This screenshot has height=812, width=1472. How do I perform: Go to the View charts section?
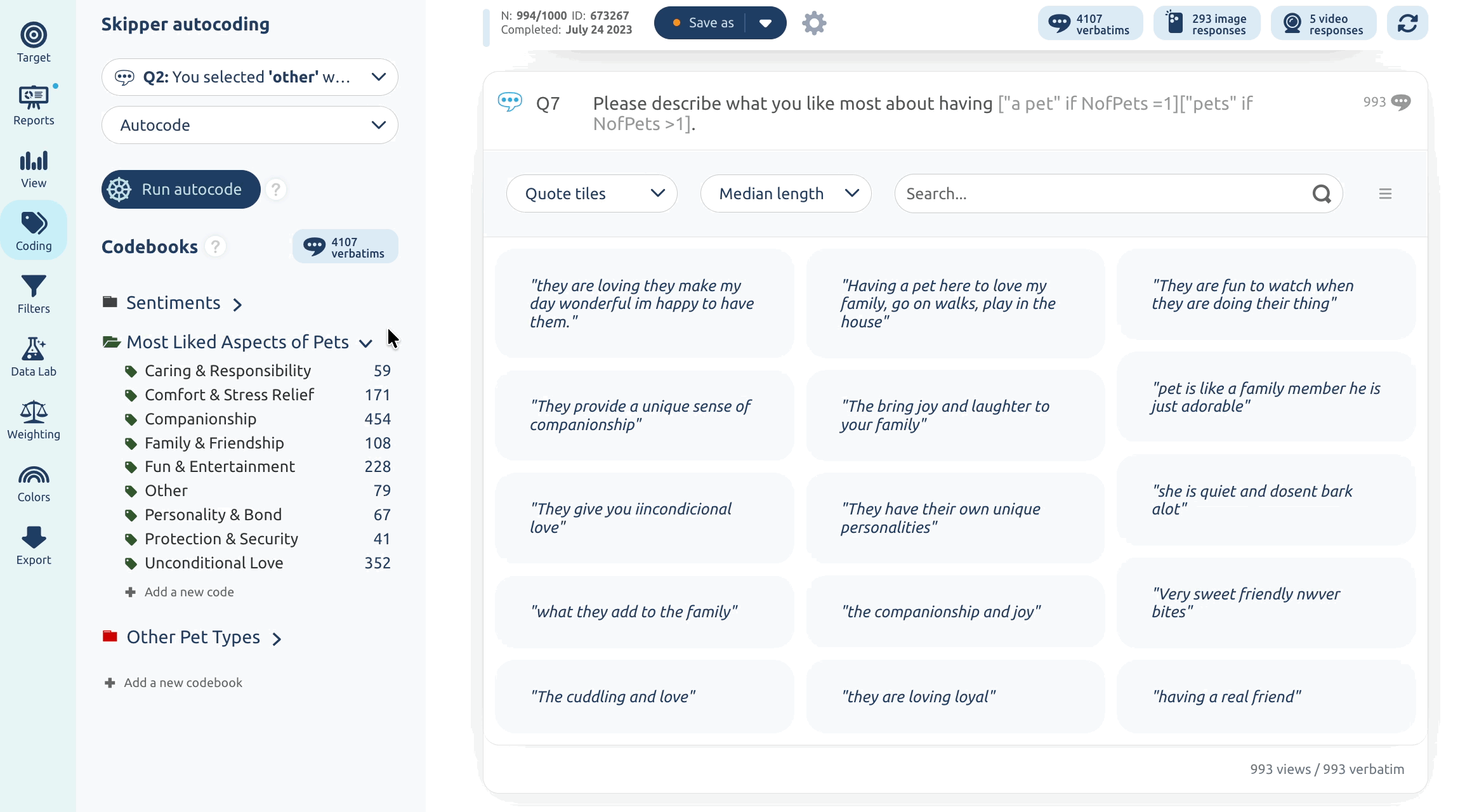pyautogui.click(x=34, y=168)
